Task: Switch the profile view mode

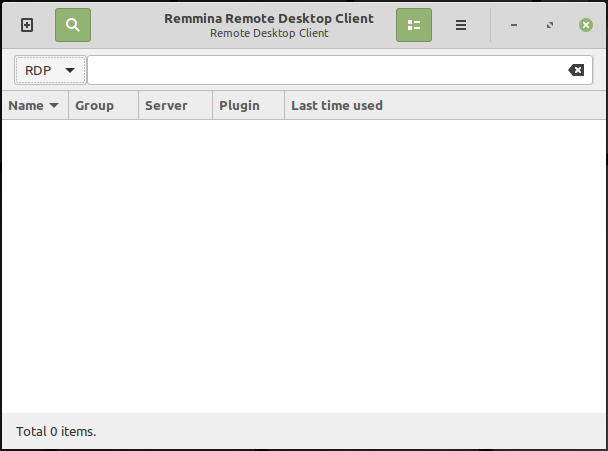Action: (x=414, y=25)
